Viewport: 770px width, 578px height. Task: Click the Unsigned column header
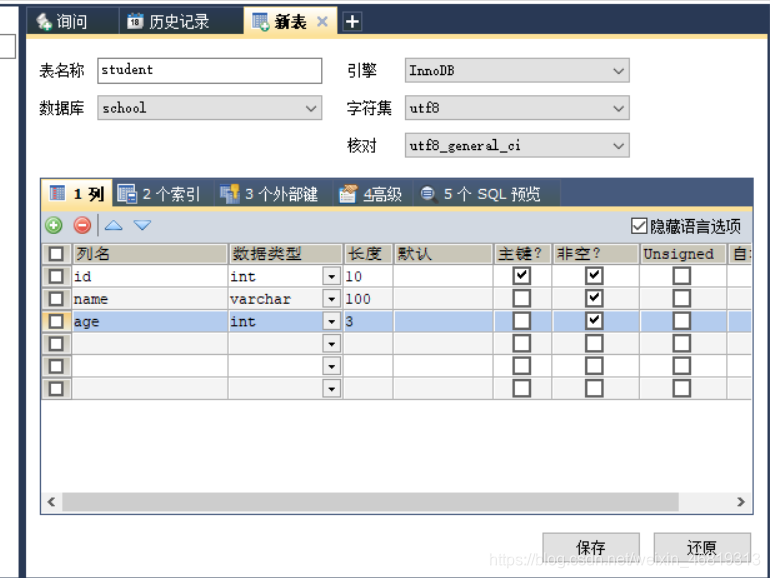(683, 254)
